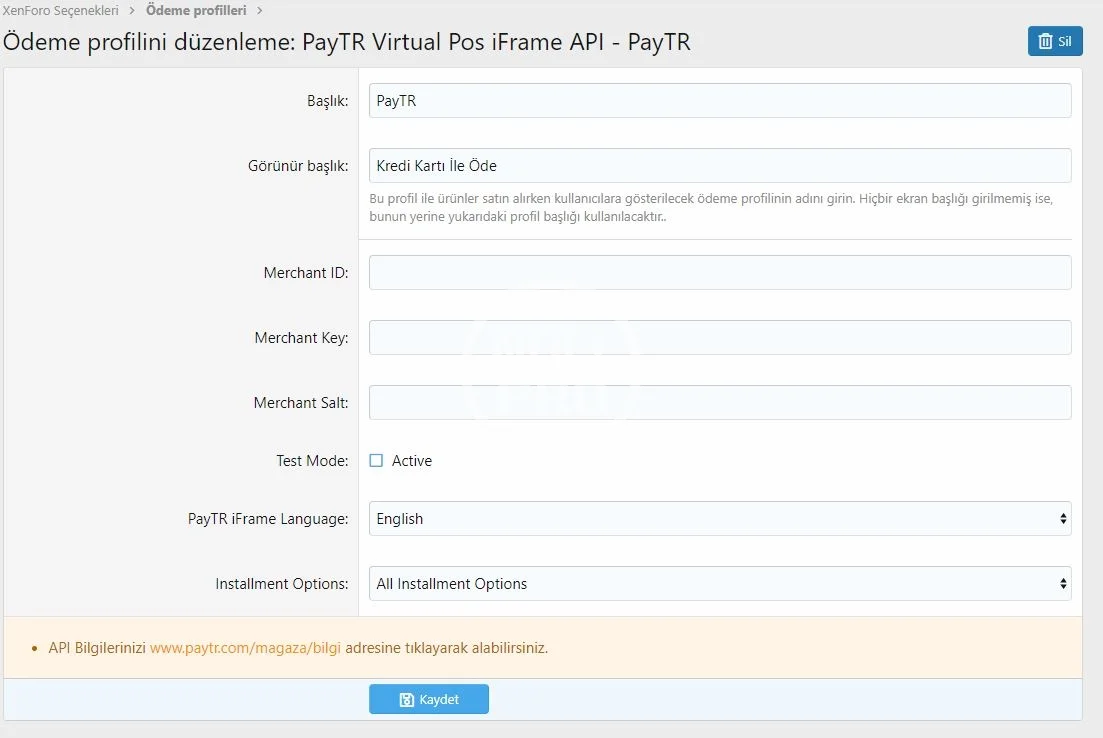1103x738 pixels.
Task: Click the arrows on the English select box
Action: (x=1062, y=519)
